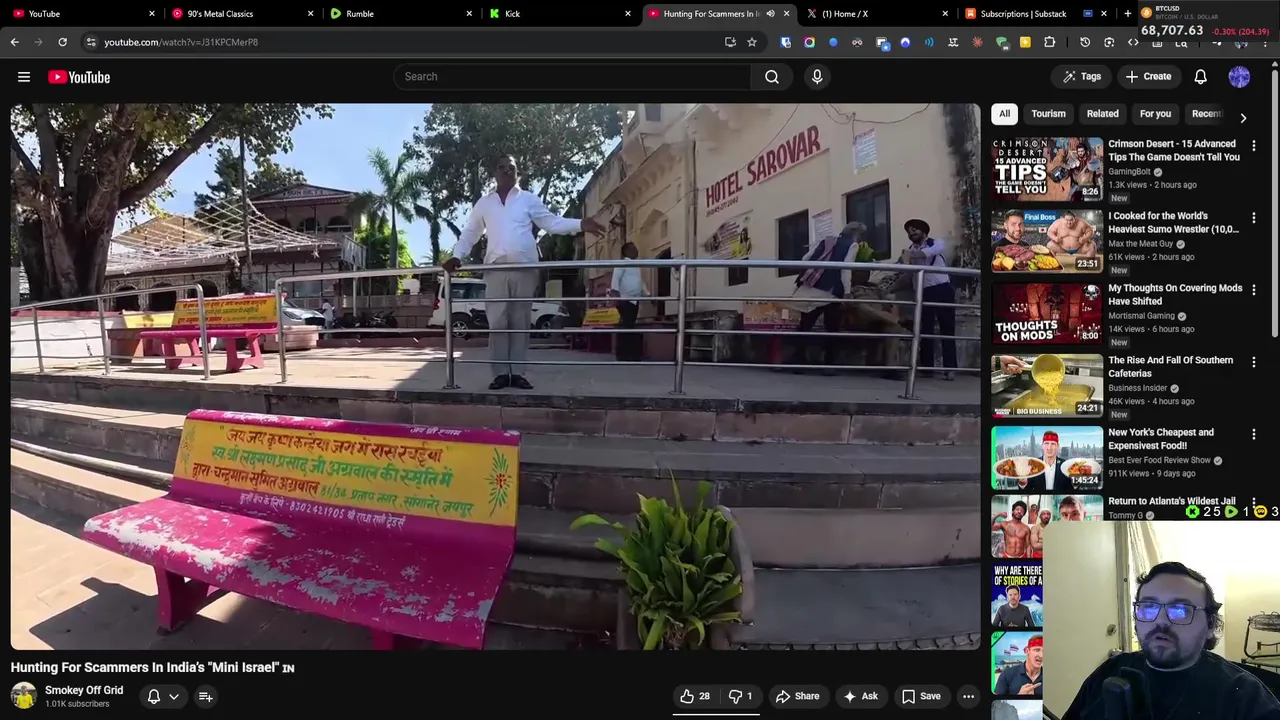The height and width of the screenshot is (720, 1280).
Task: Start voice search with microphone icon
Action: coord(817,77)
